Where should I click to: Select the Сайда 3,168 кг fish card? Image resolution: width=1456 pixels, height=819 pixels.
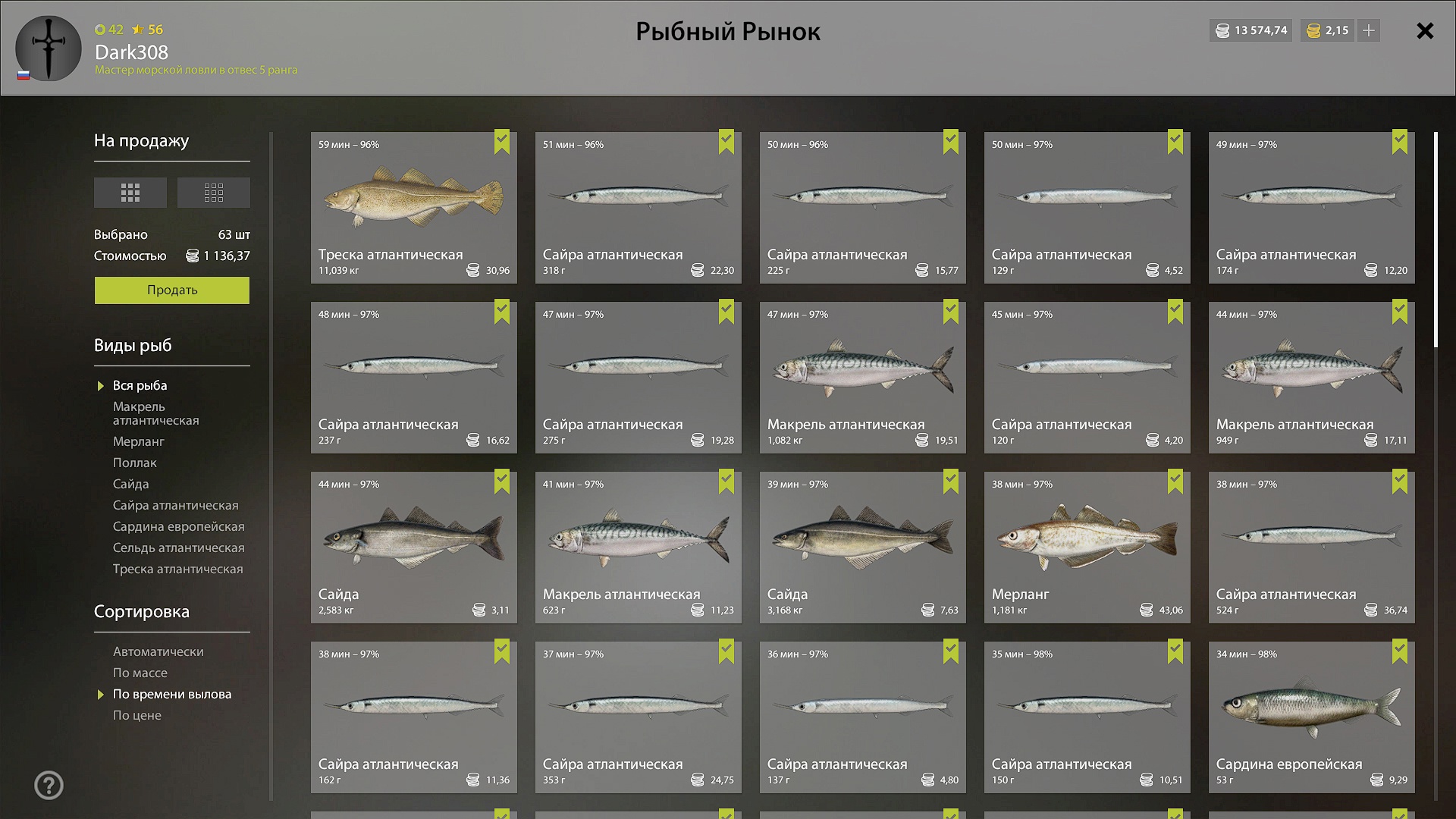pos(863,548)
